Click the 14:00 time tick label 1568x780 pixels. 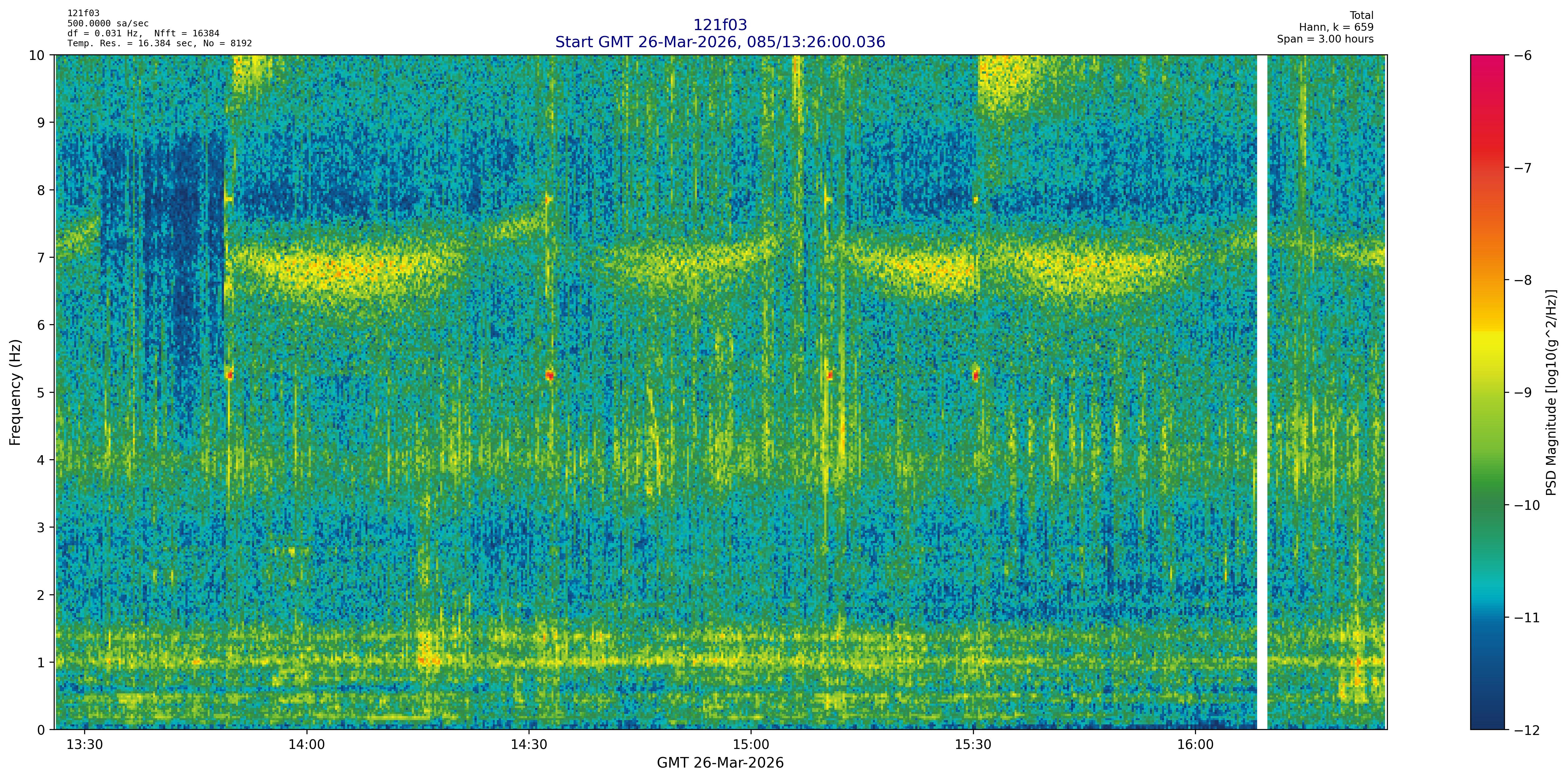(x=306, y=745)
